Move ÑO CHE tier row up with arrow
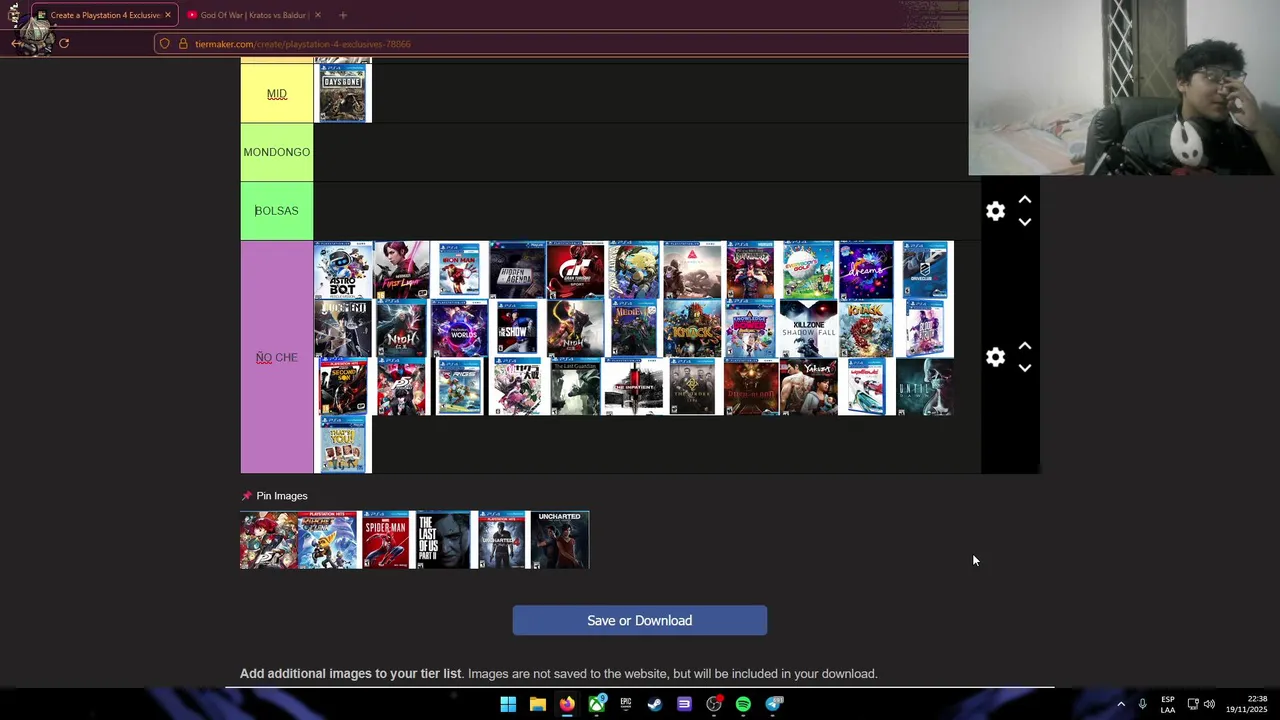Image resolution: width=1280 pixels, height=720 pixels. coord(1025,346)
